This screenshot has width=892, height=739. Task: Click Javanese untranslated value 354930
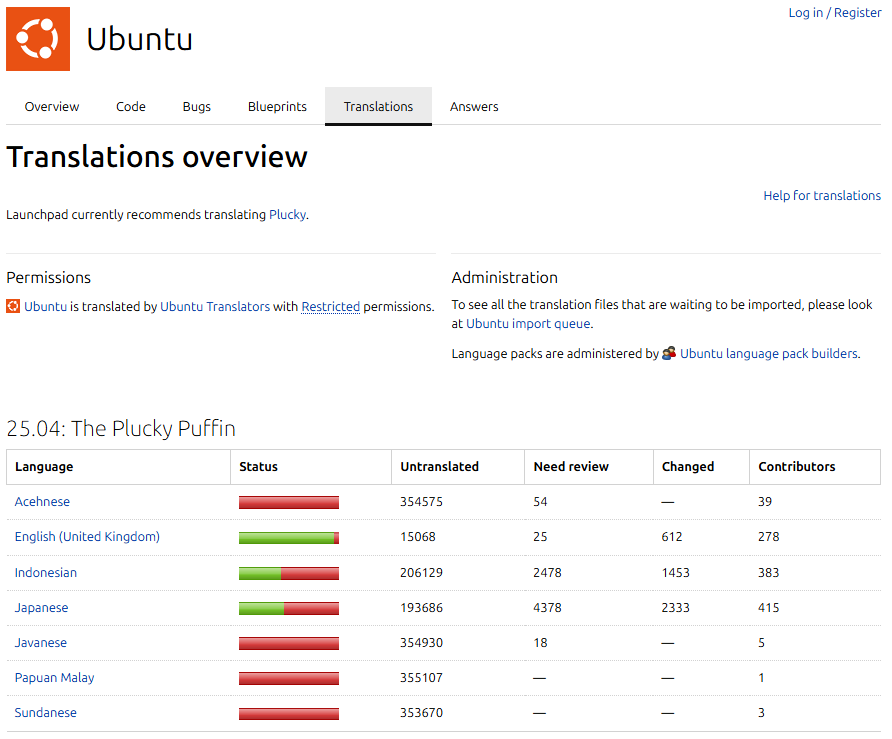tap(421, 642)
